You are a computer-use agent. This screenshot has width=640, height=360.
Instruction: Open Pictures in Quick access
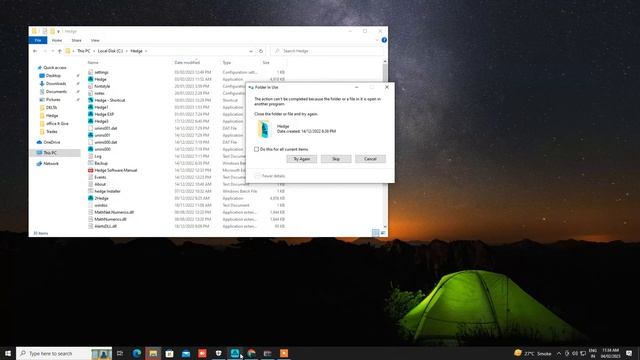(x=53, y=100)
